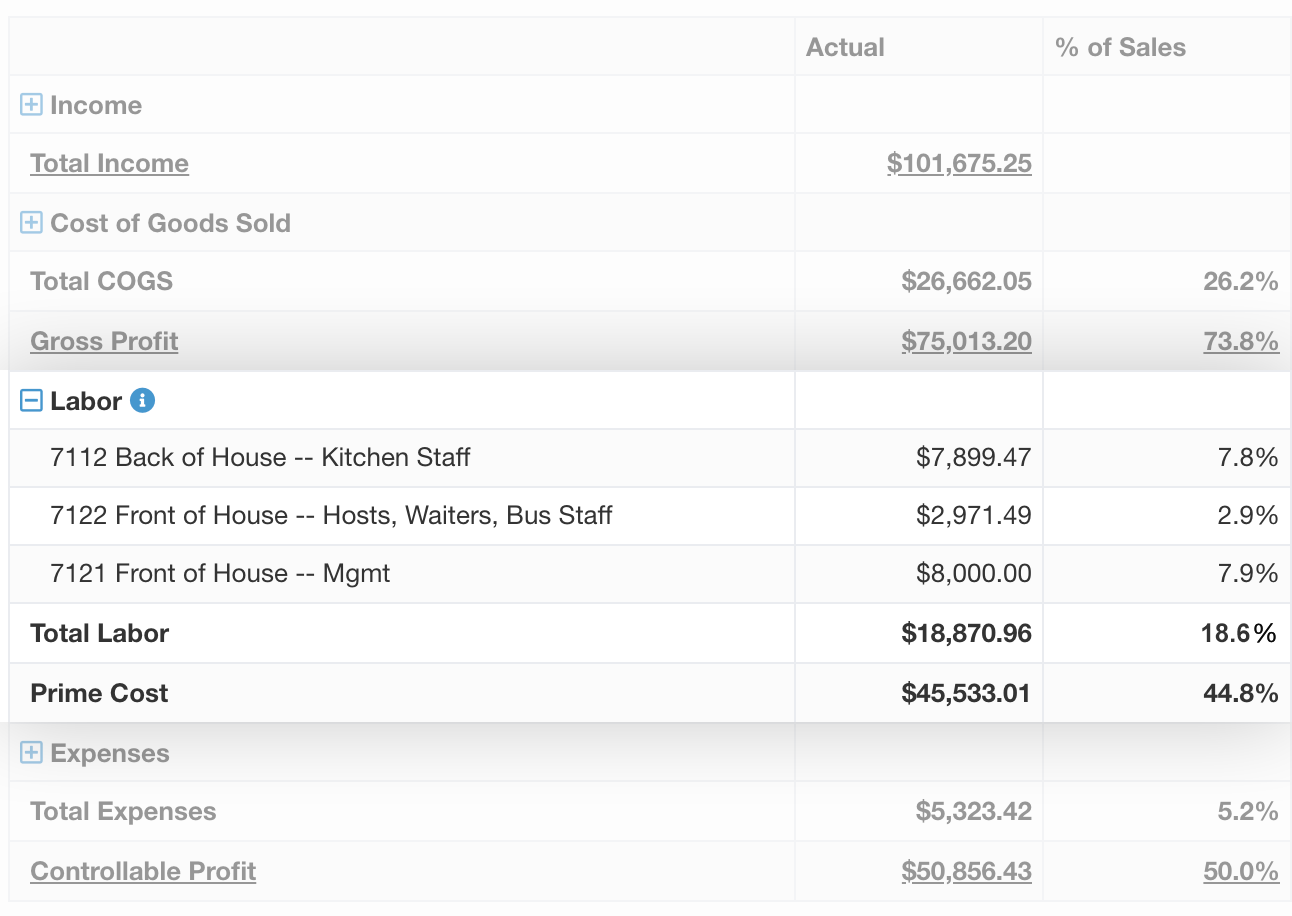Select the 7112 Back of House row

260,457
